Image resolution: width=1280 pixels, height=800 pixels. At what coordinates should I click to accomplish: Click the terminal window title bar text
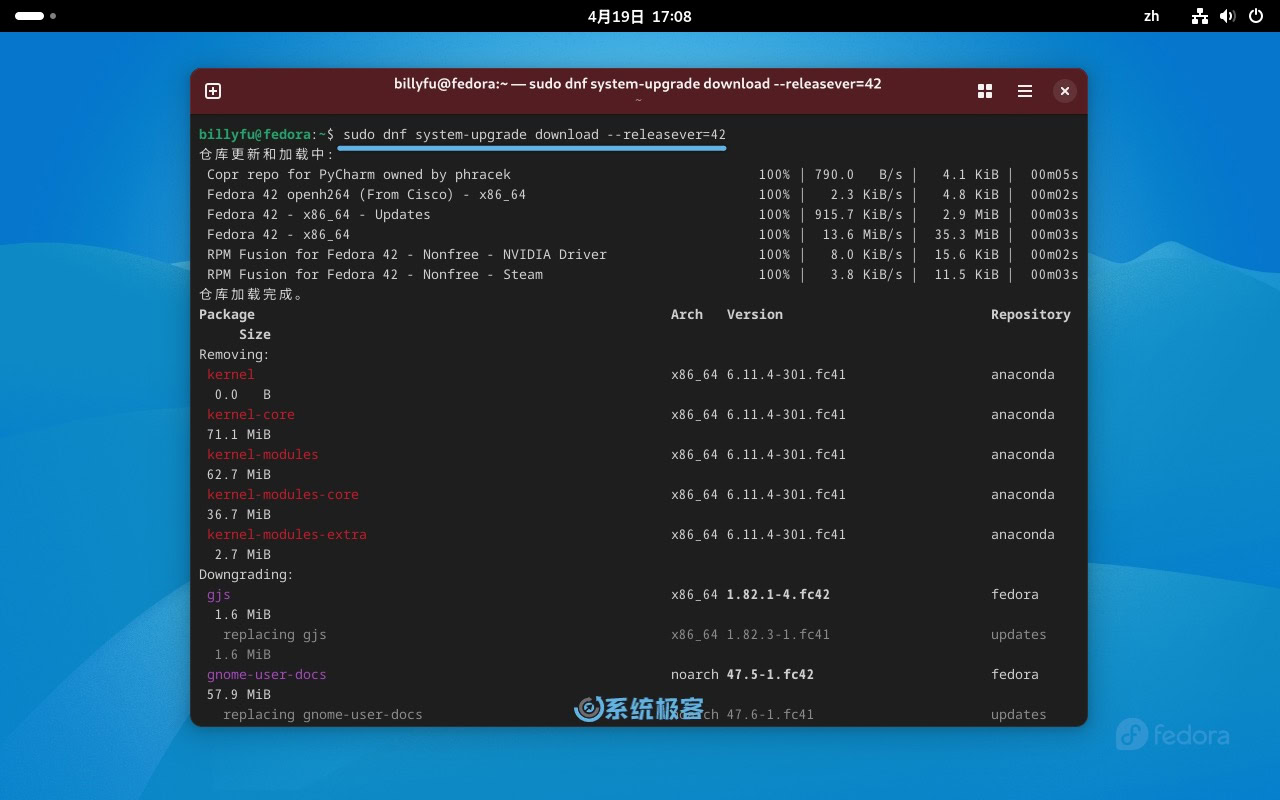(x=638, y=84)
